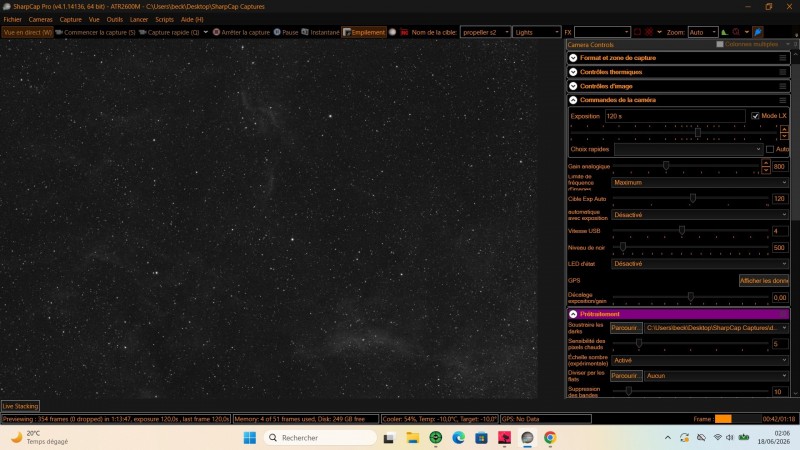Click the Task View taskbar icon
The image size is (800, 450).
pyautogui.click(x=389, y=438)
